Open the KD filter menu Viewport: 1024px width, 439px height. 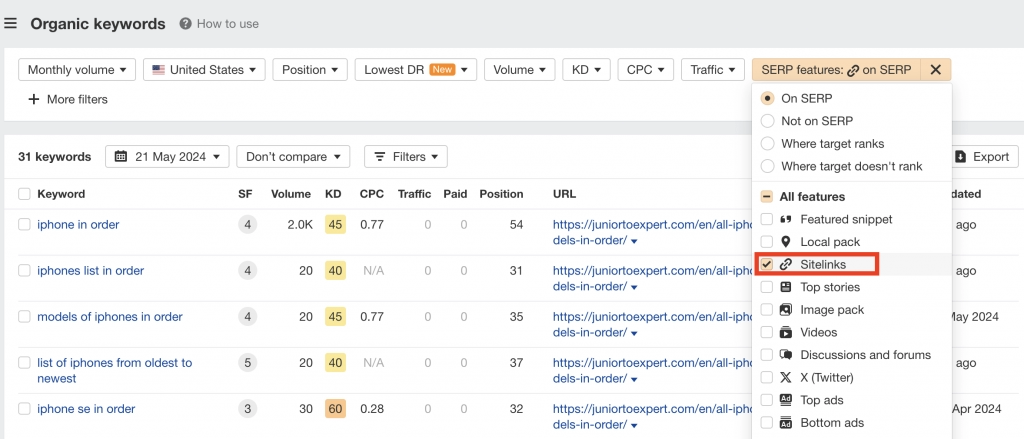(586, 70)
